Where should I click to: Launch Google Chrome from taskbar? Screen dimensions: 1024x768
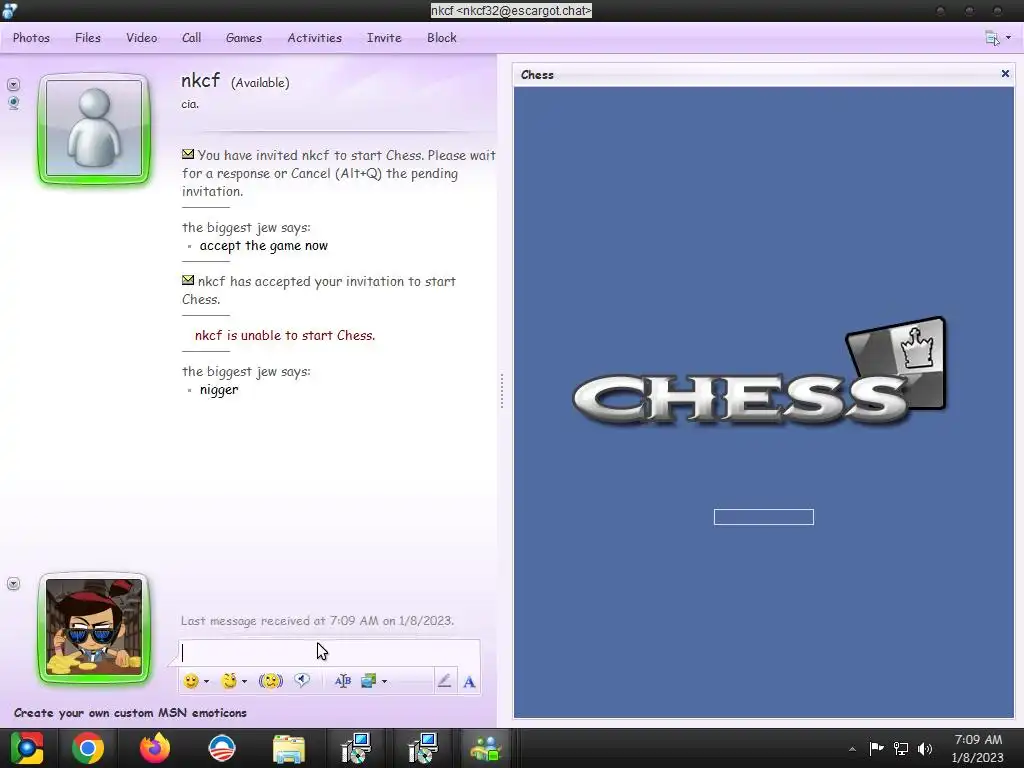click(88, 748)
